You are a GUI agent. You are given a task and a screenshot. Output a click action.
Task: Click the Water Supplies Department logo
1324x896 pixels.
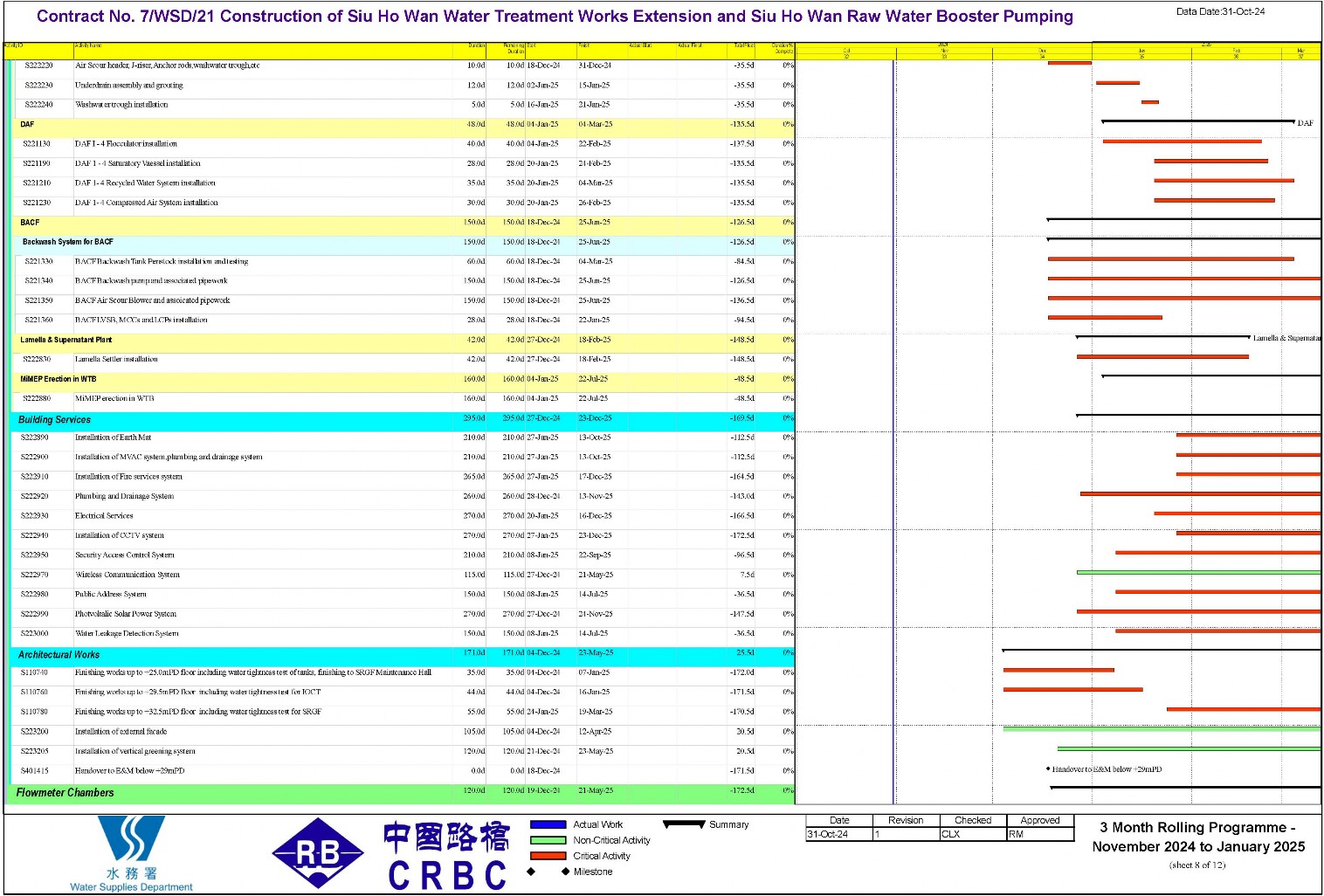131,854
